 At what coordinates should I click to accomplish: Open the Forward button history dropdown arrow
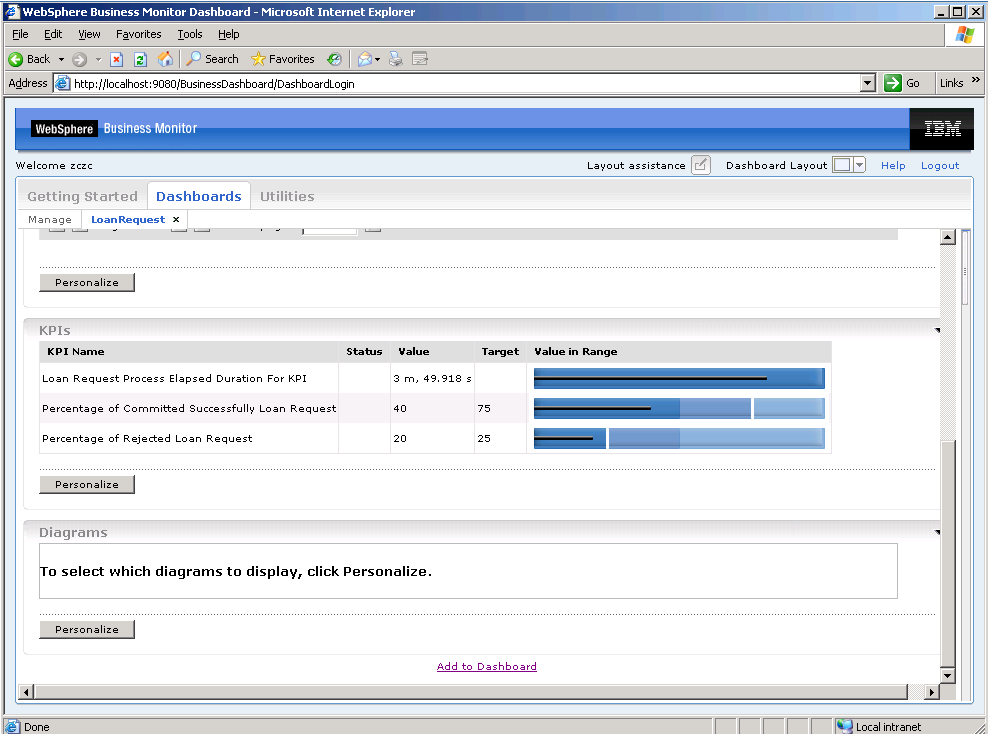(98, 59)
